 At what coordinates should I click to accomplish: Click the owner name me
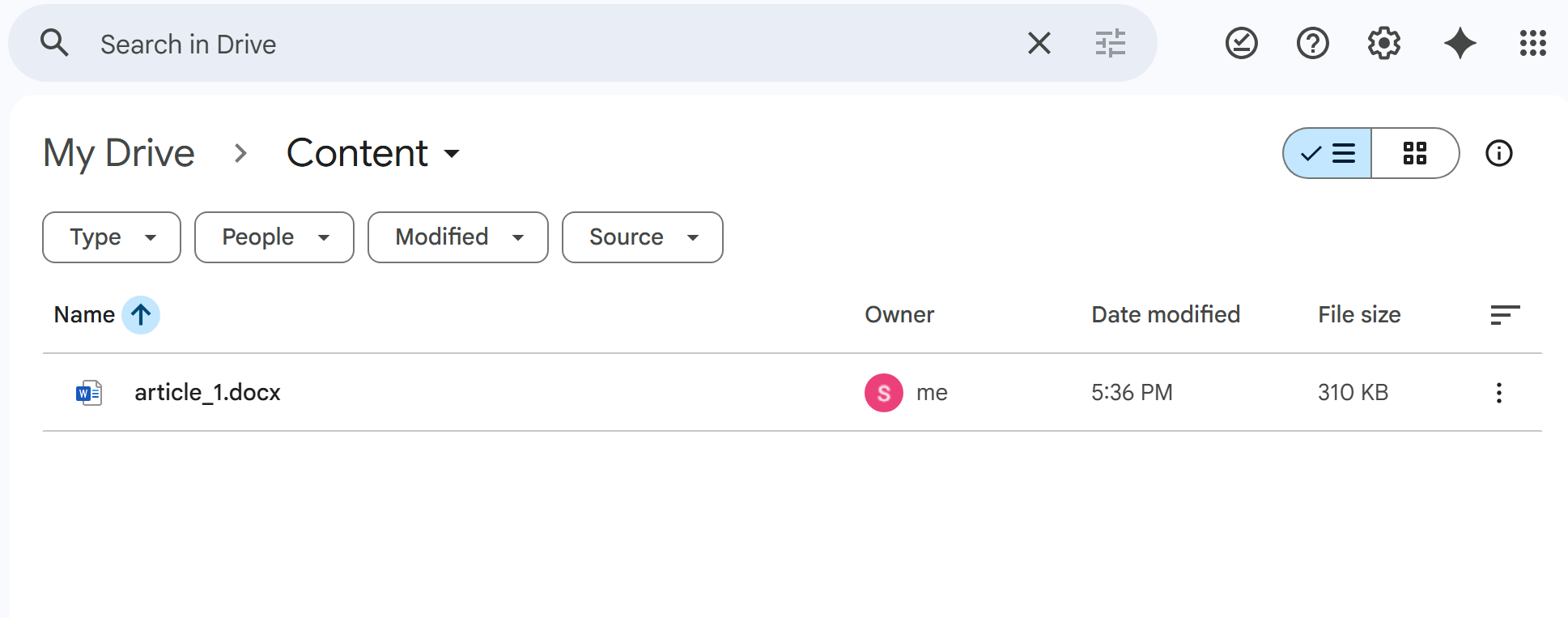932,393
